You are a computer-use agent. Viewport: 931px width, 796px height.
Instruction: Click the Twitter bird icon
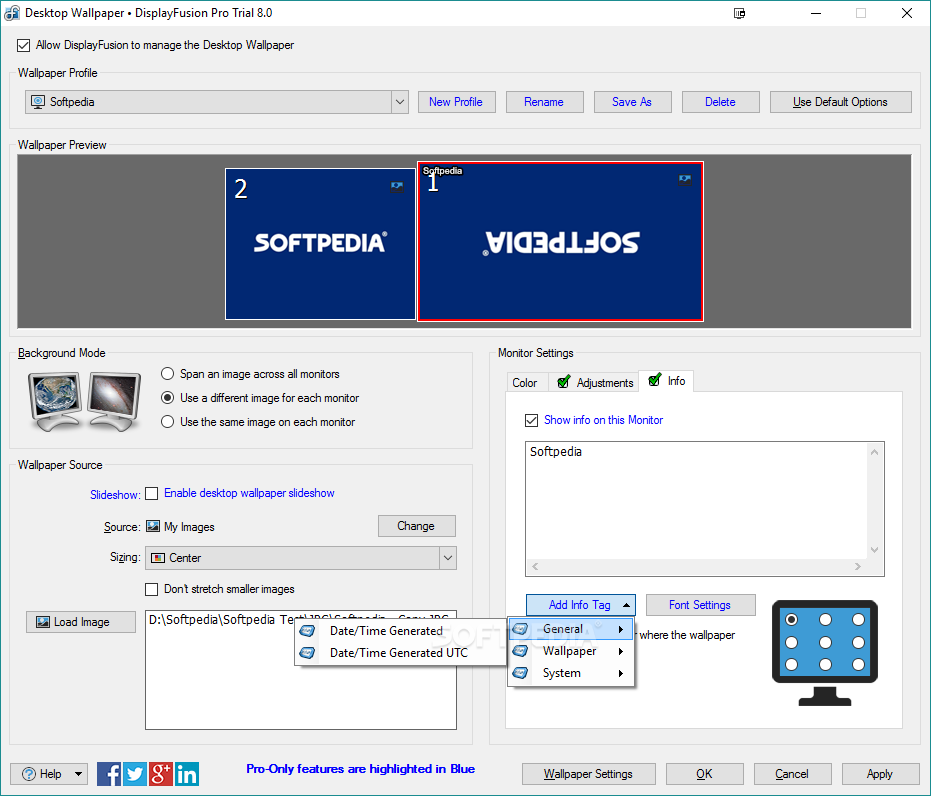coord(135,774)
